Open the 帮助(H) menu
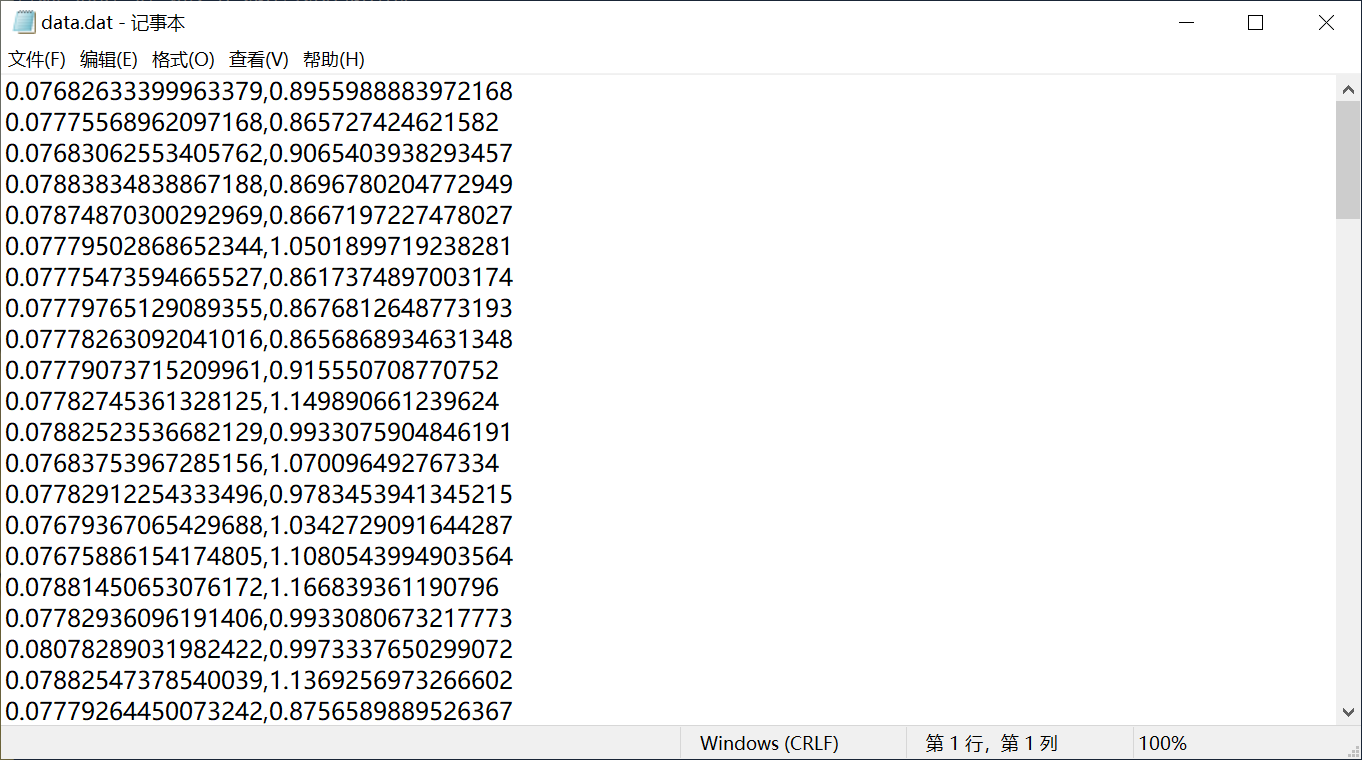Screen dimensions: 1362x760 point(334,59)
